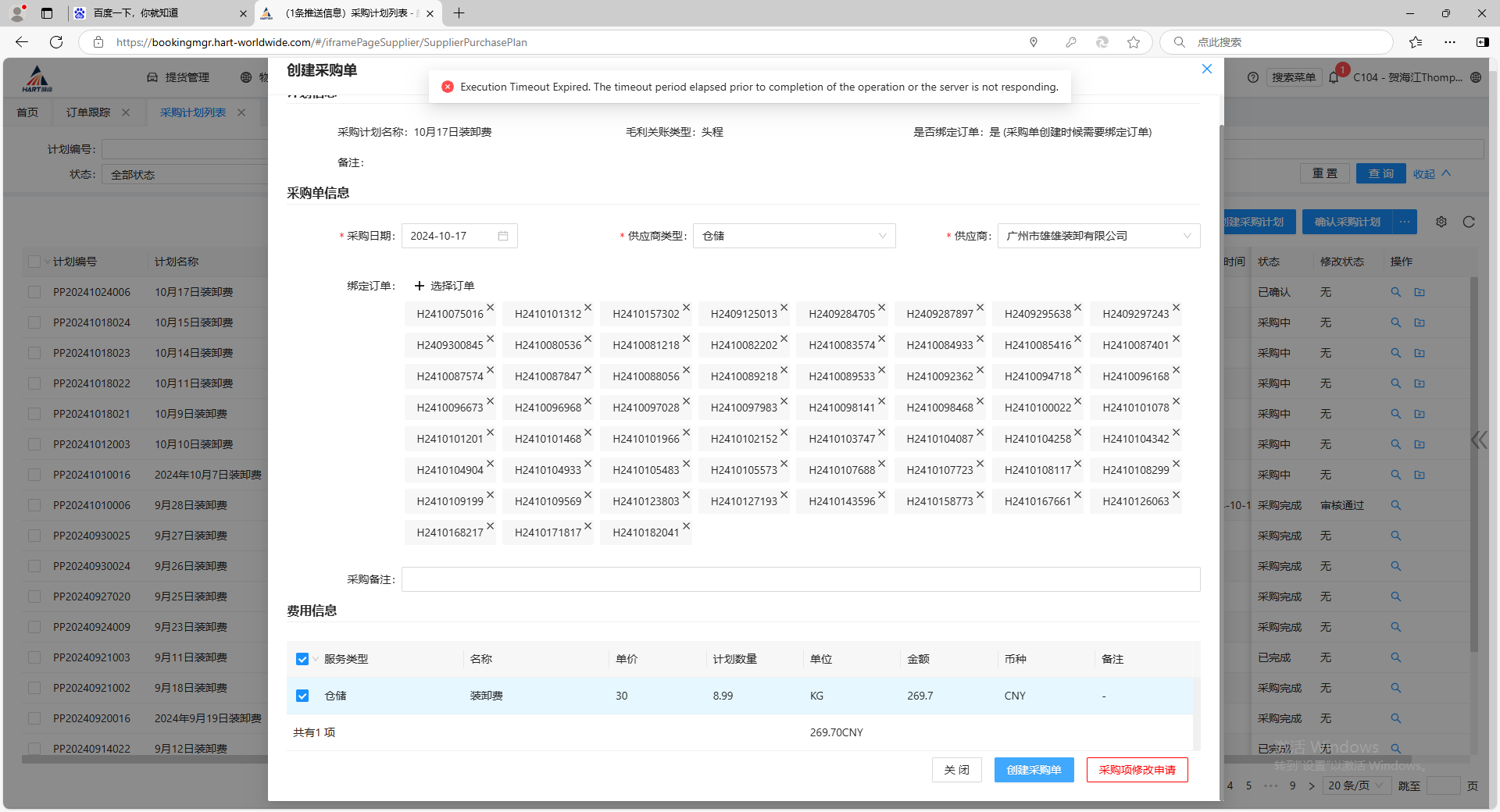Viewport: 1500px width, 812px height.
Task: Switch to the 订单跟踪 tab
Action: pyautogui.click(x=88, y=112)
